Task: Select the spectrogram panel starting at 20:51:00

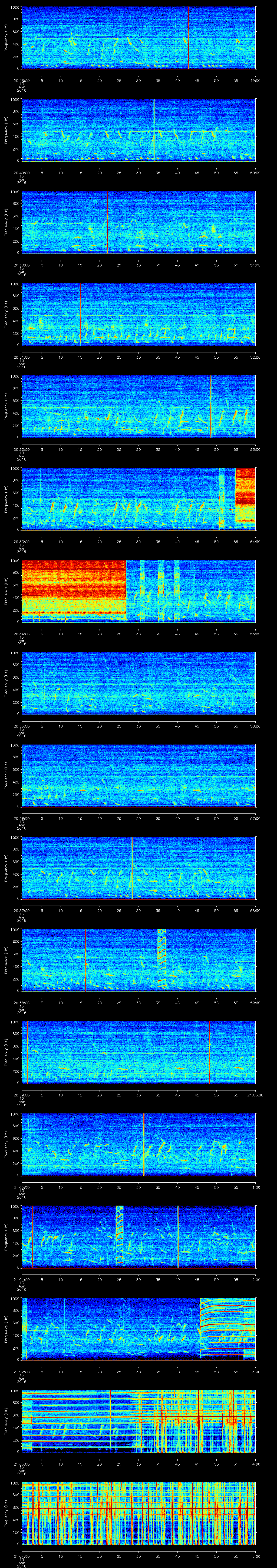Action: 138,314
